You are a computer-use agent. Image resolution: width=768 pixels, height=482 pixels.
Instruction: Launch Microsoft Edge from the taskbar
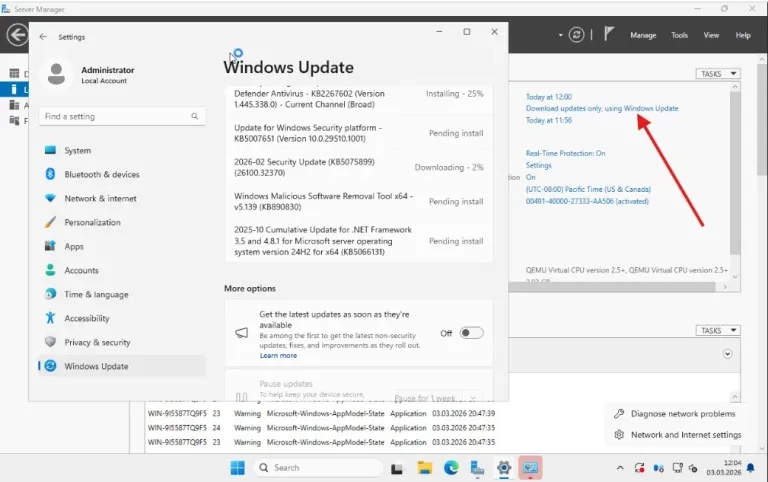tap(451, 468)
